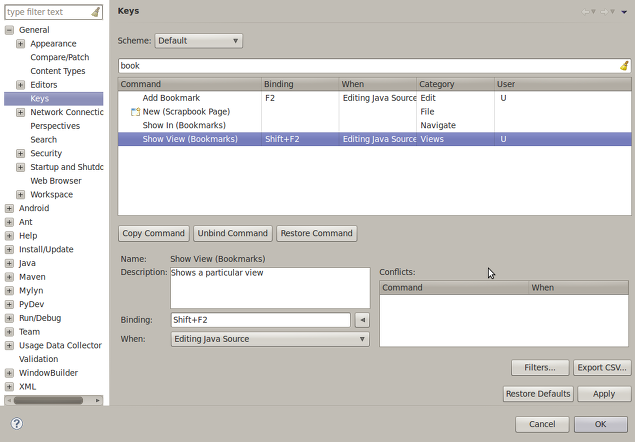Click the Restore Command button
Viewport: 635px width, 442px height.
coord(316,233)
